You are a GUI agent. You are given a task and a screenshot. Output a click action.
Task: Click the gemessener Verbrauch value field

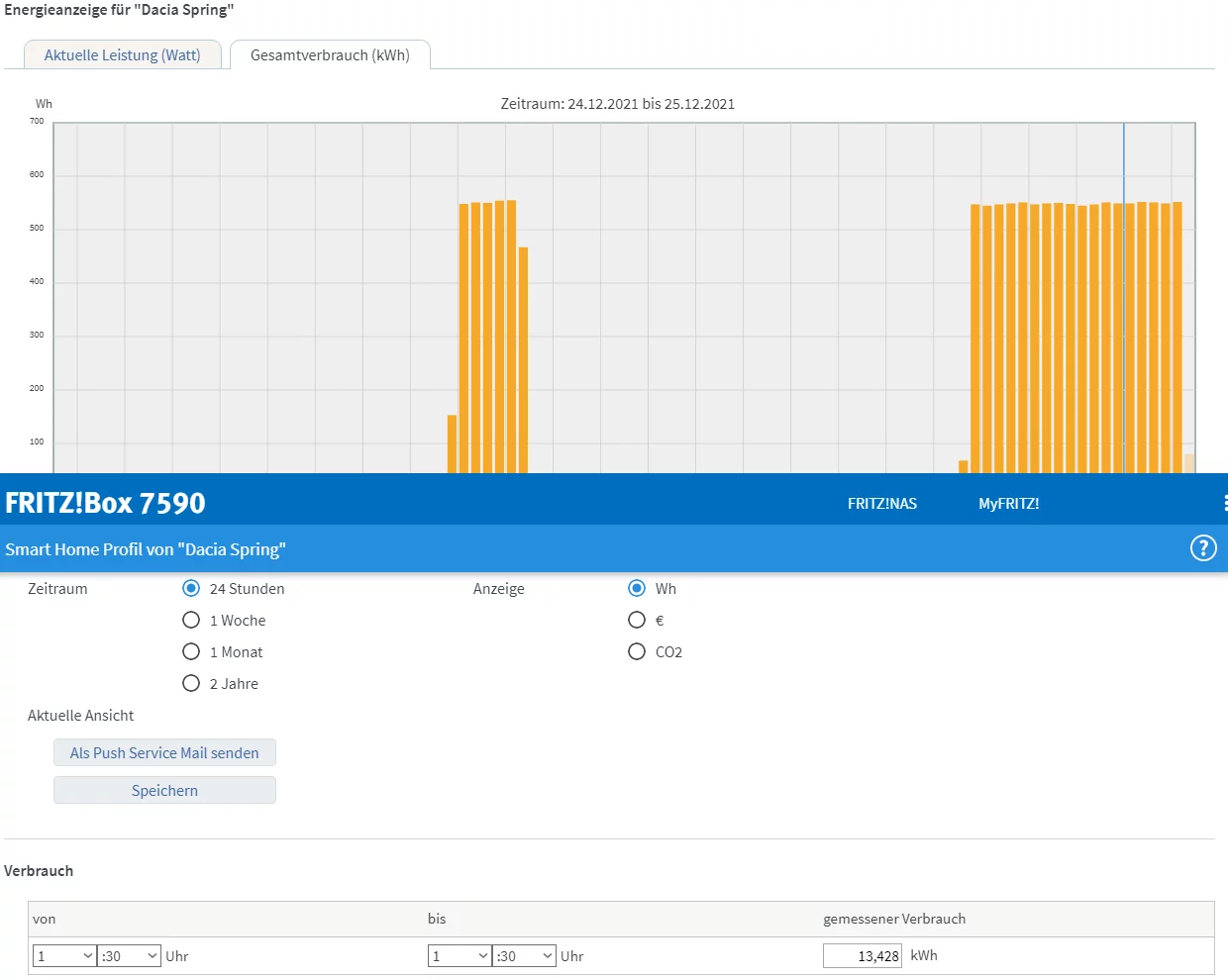tap(863, 956)
